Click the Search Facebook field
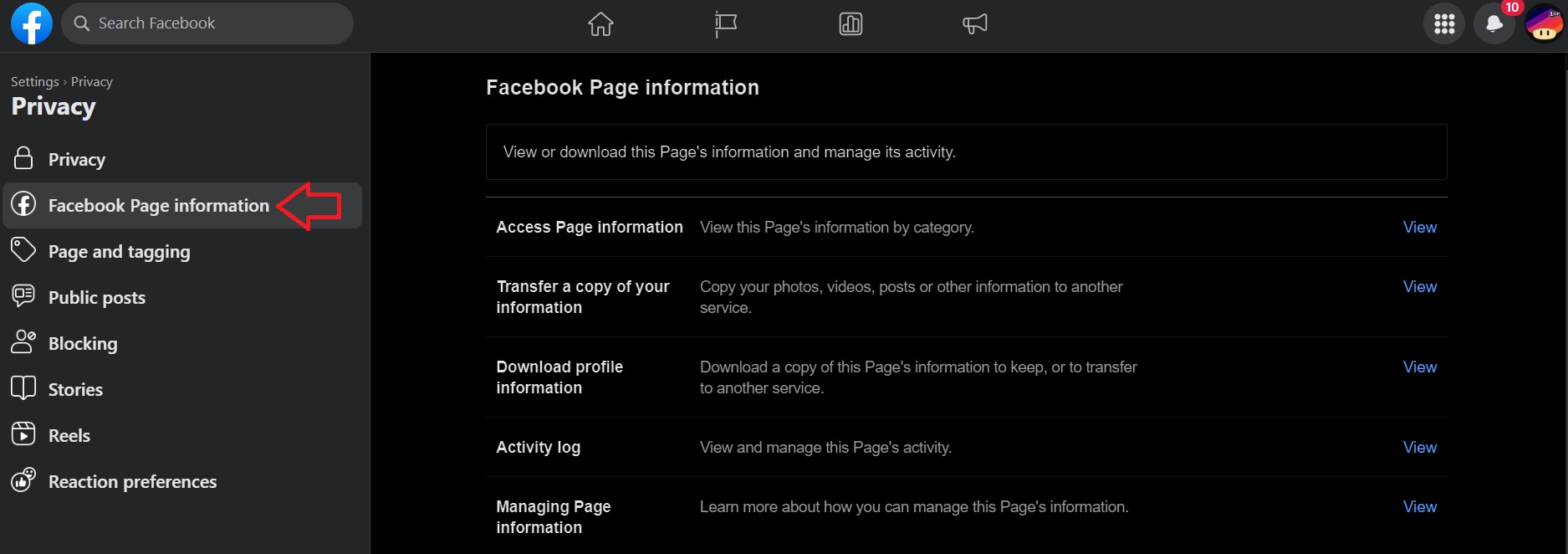Screen dimensions: 1568x554 (207, 23)
